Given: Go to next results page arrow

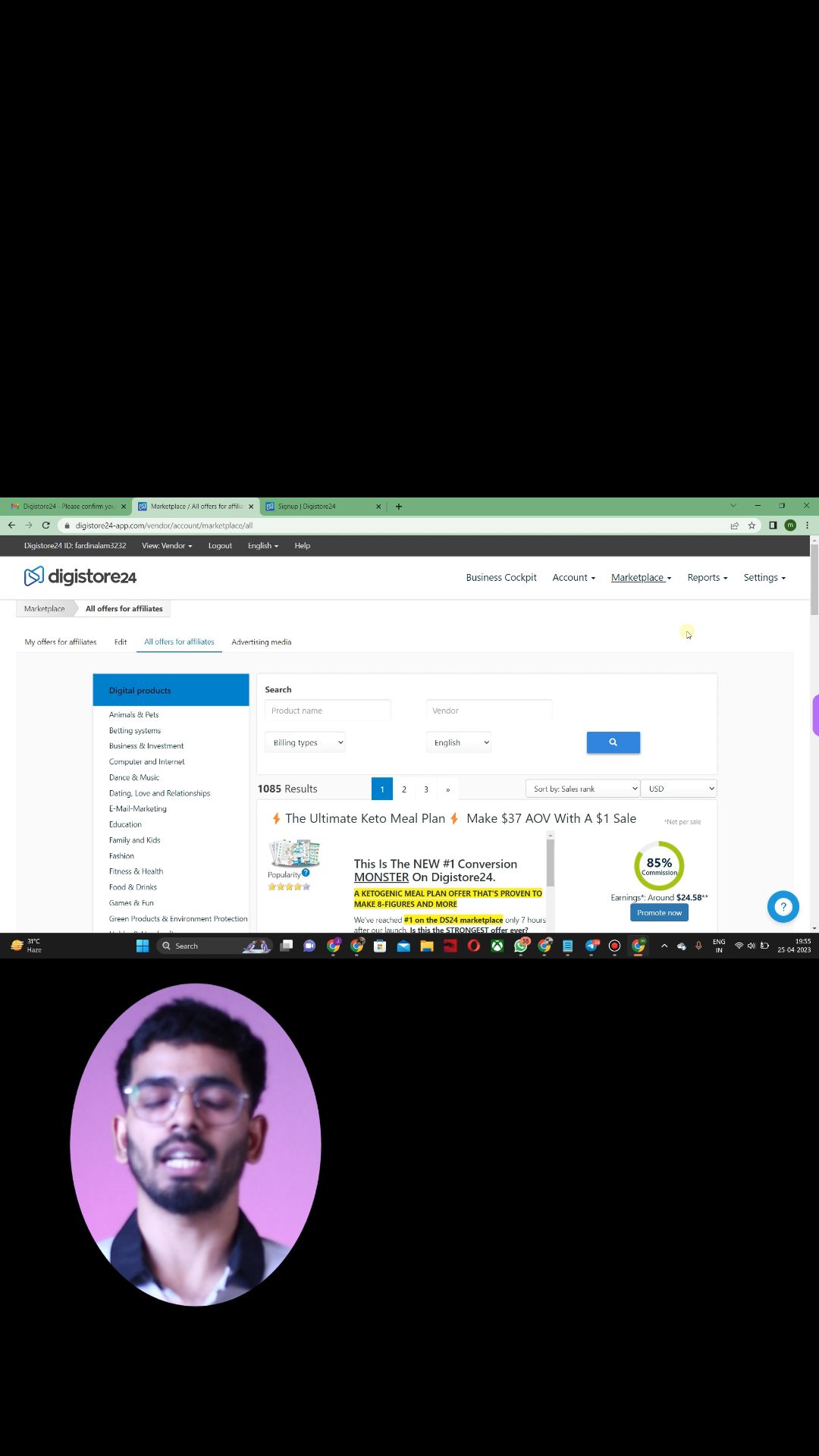Looking at the screenshot, I should (x=447, y=789).
